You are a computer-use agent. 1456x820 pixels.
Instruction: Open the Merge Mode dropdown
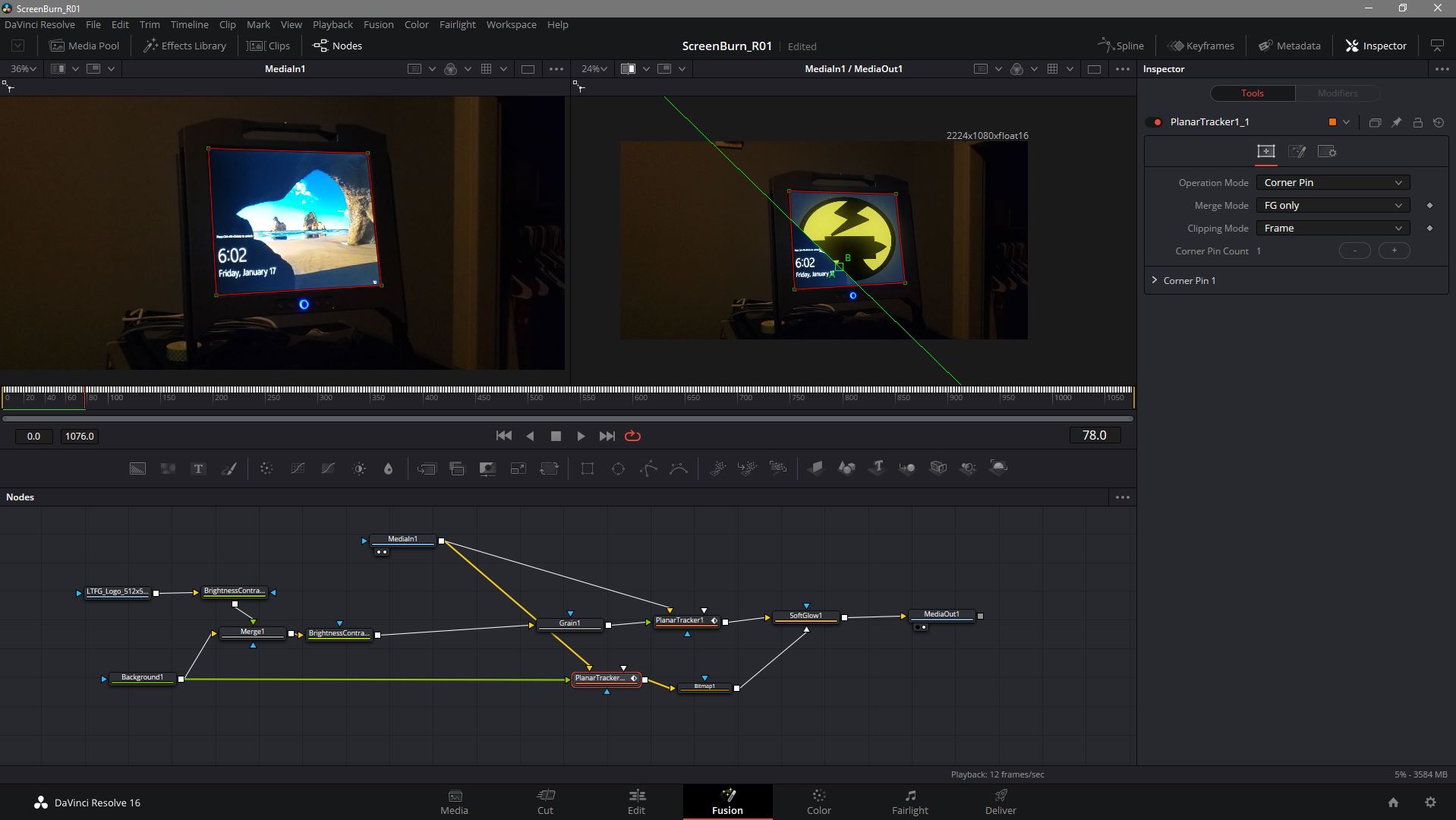(x=1332, y=206)
